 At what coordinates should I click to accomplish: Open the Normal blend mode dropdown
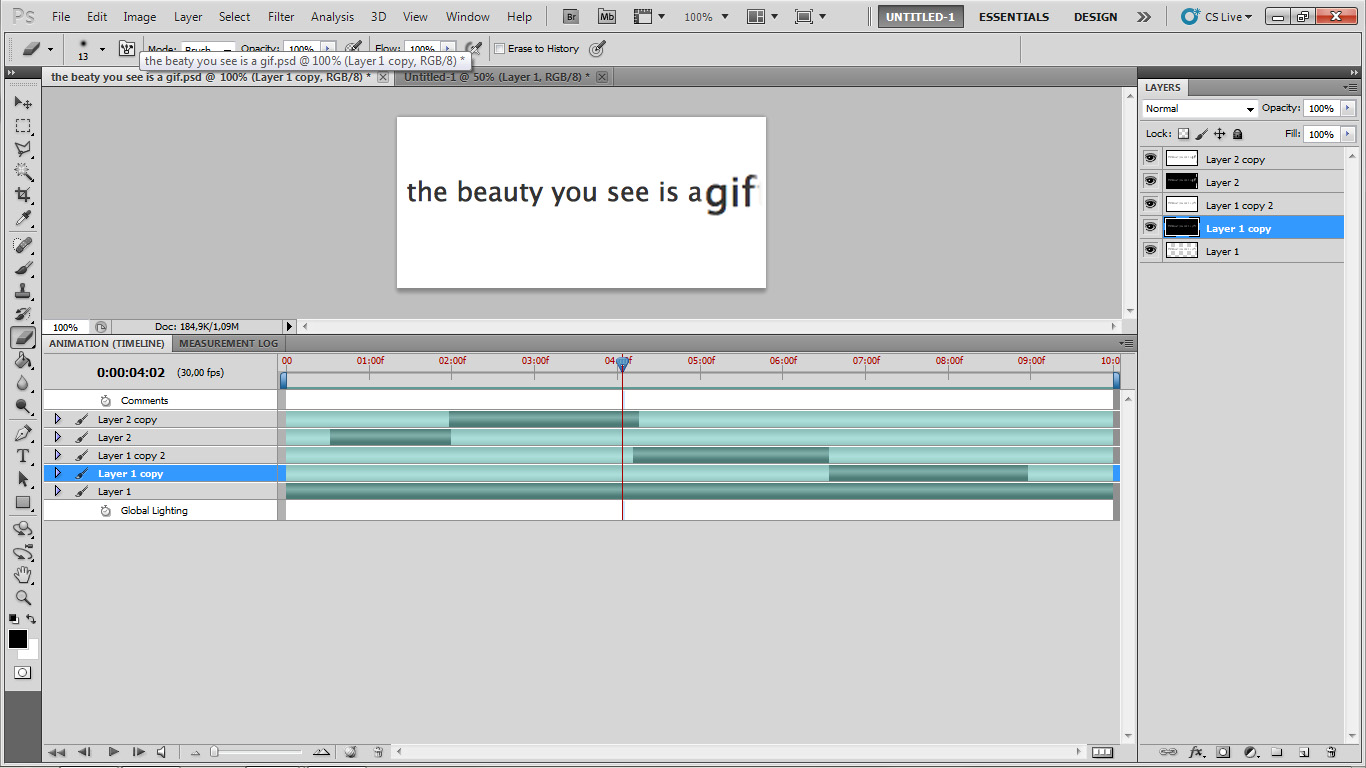1200,109
